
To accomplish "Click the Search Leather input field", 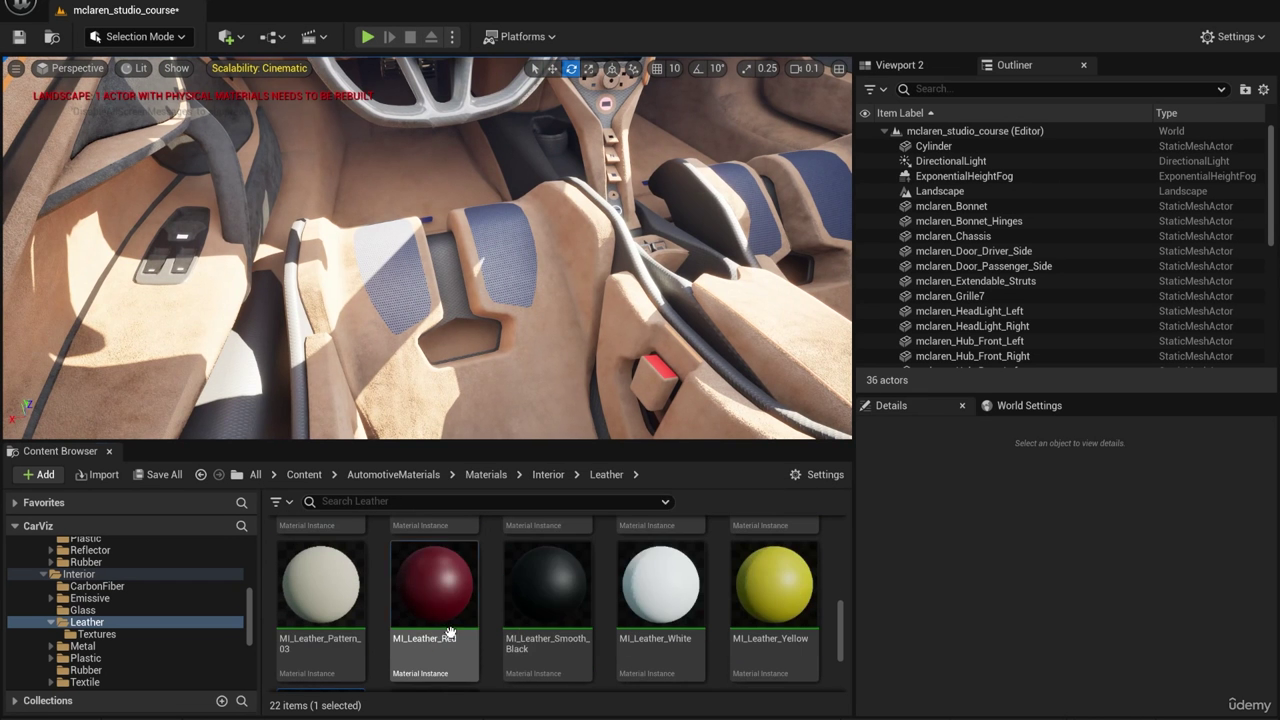I will pyautogui.click(x=487, y=502).
